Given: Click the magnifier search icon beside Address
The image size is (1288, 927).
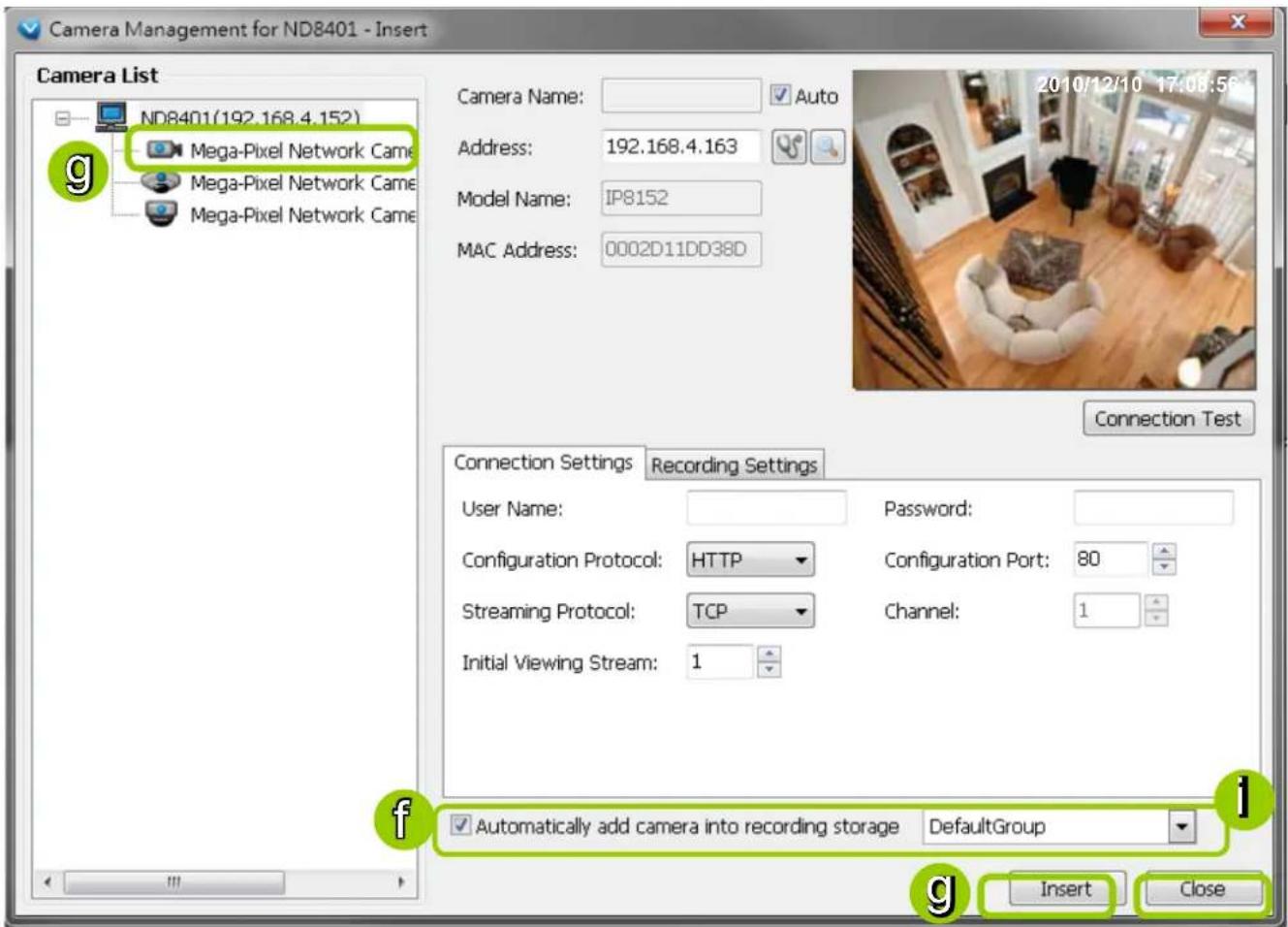Looking at the screenshot, I should [x=827, y=147].
